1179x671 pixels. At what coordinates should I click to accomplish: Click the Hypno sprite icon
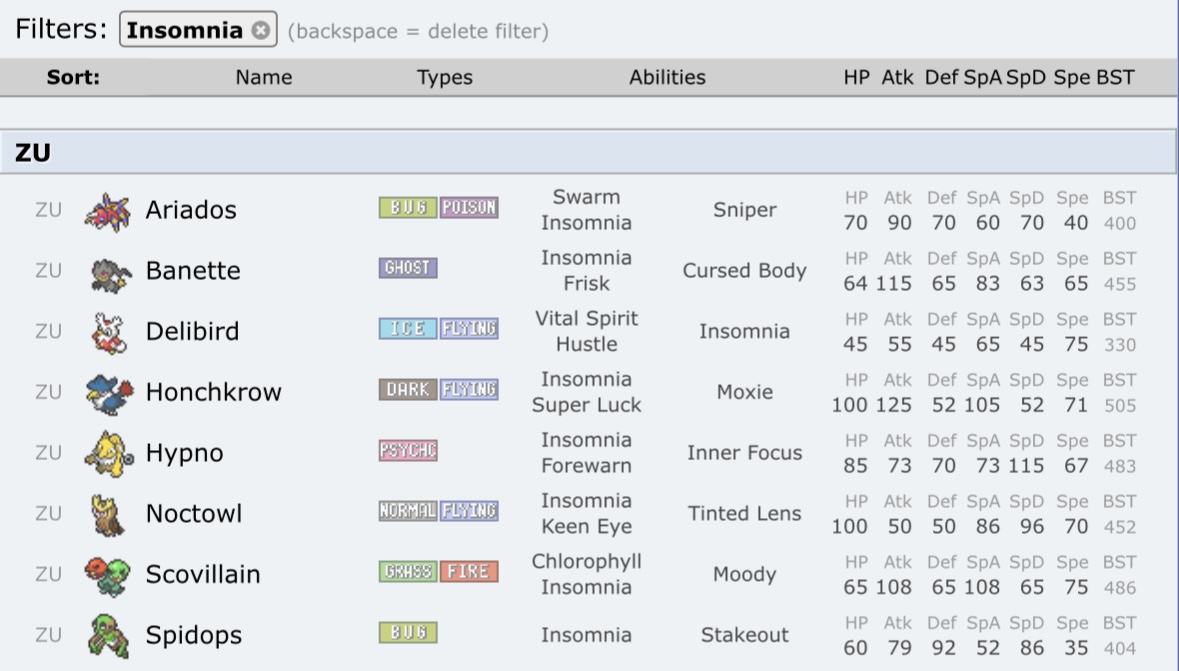(x=108, y=454)
